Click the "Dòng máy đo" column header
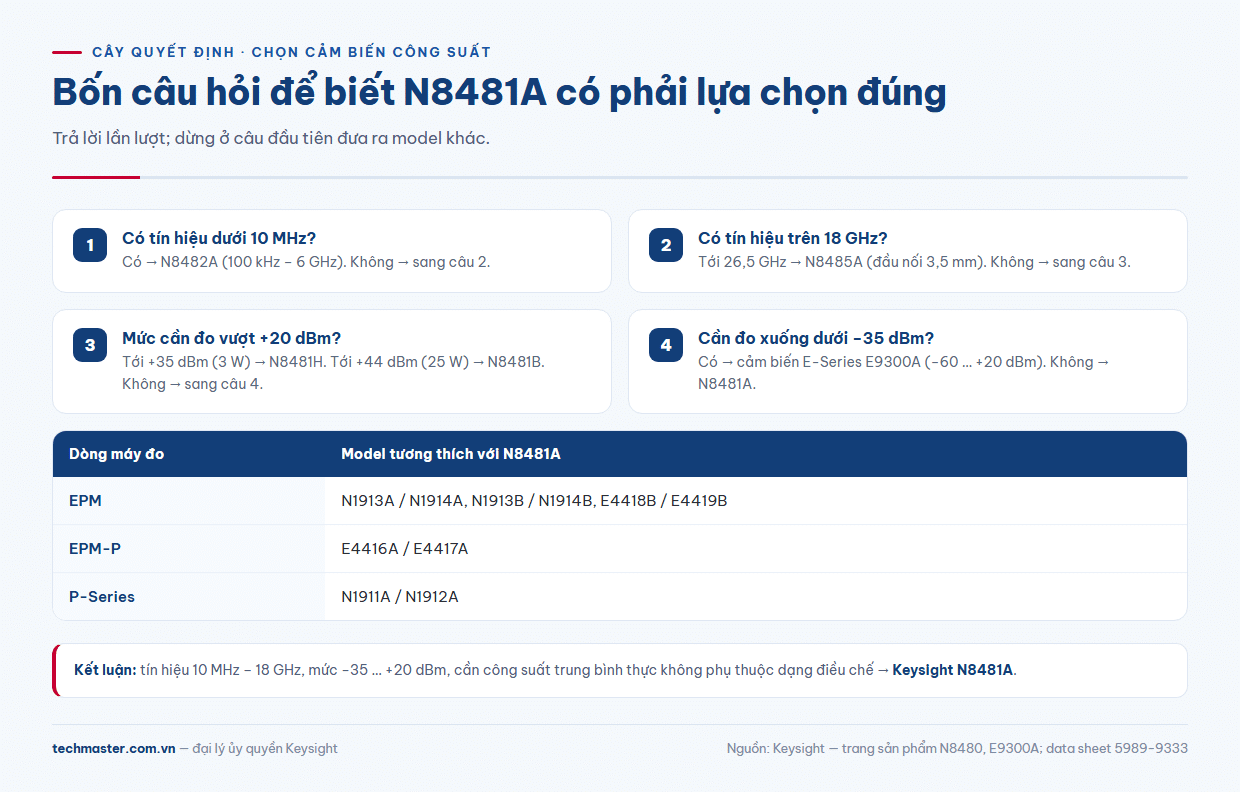 tap(117, 454)
